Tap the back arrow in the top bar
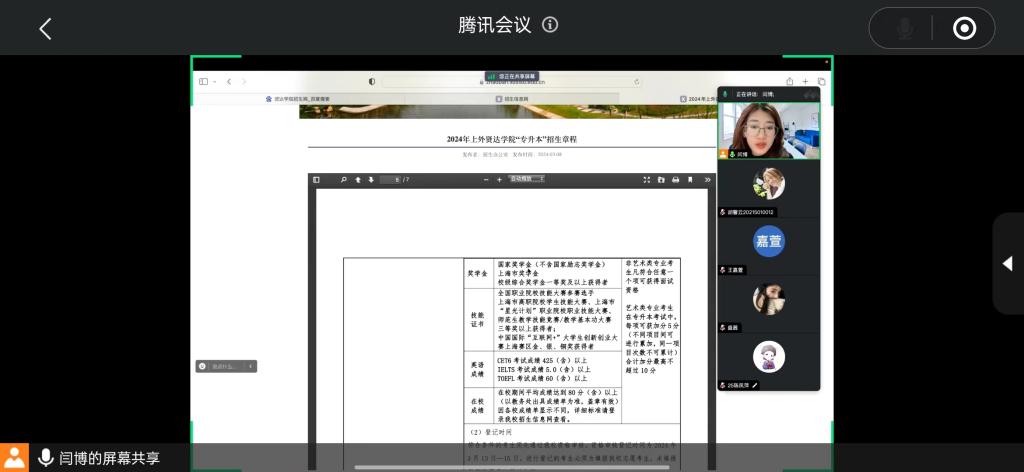 click(45, 28)
